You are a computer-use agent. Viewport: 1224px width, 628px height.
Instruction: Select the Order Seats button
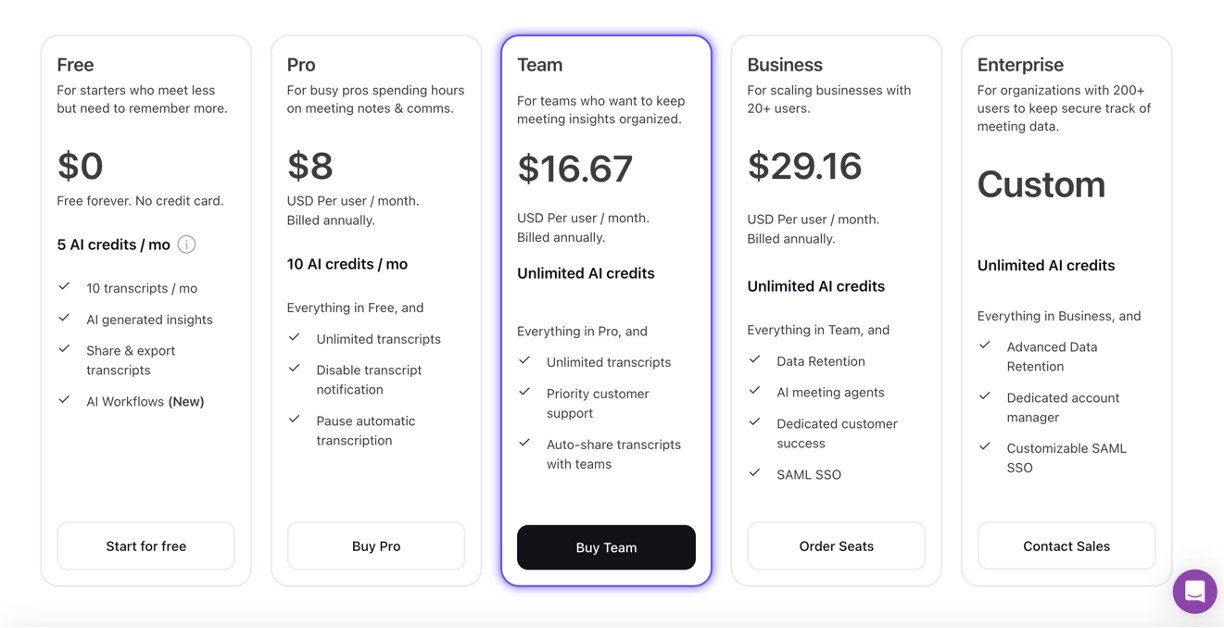pos(836,546)
